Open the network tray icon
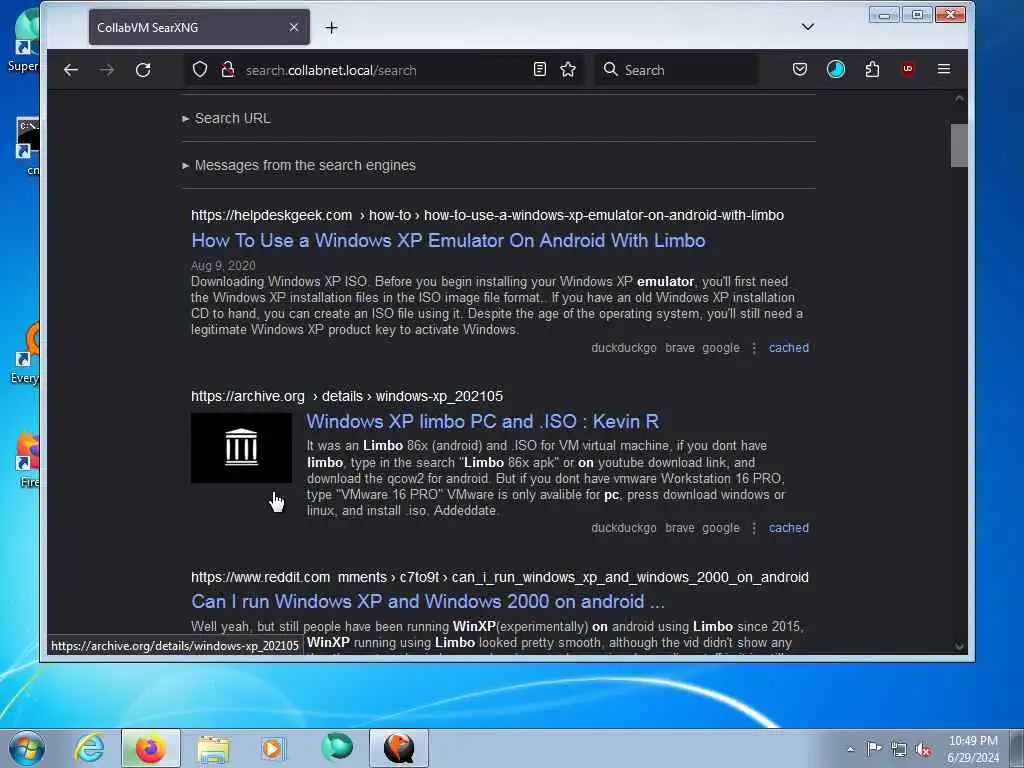This screenshot has height=768, width=1024. point(899,749)
